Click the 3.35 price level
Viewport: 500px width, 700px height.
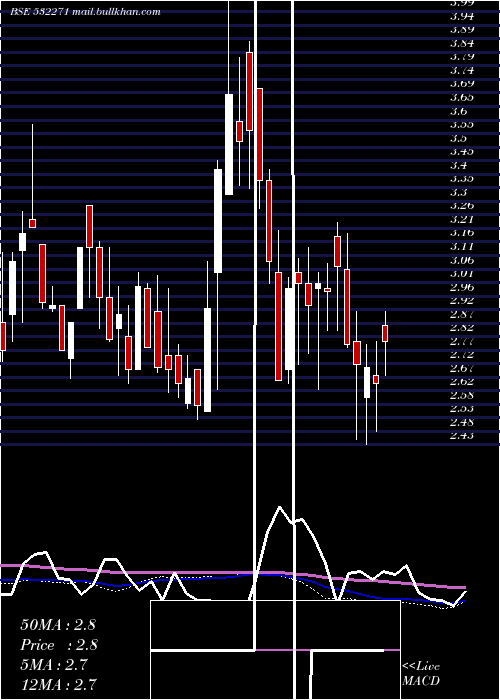click(x=462, y=179)
